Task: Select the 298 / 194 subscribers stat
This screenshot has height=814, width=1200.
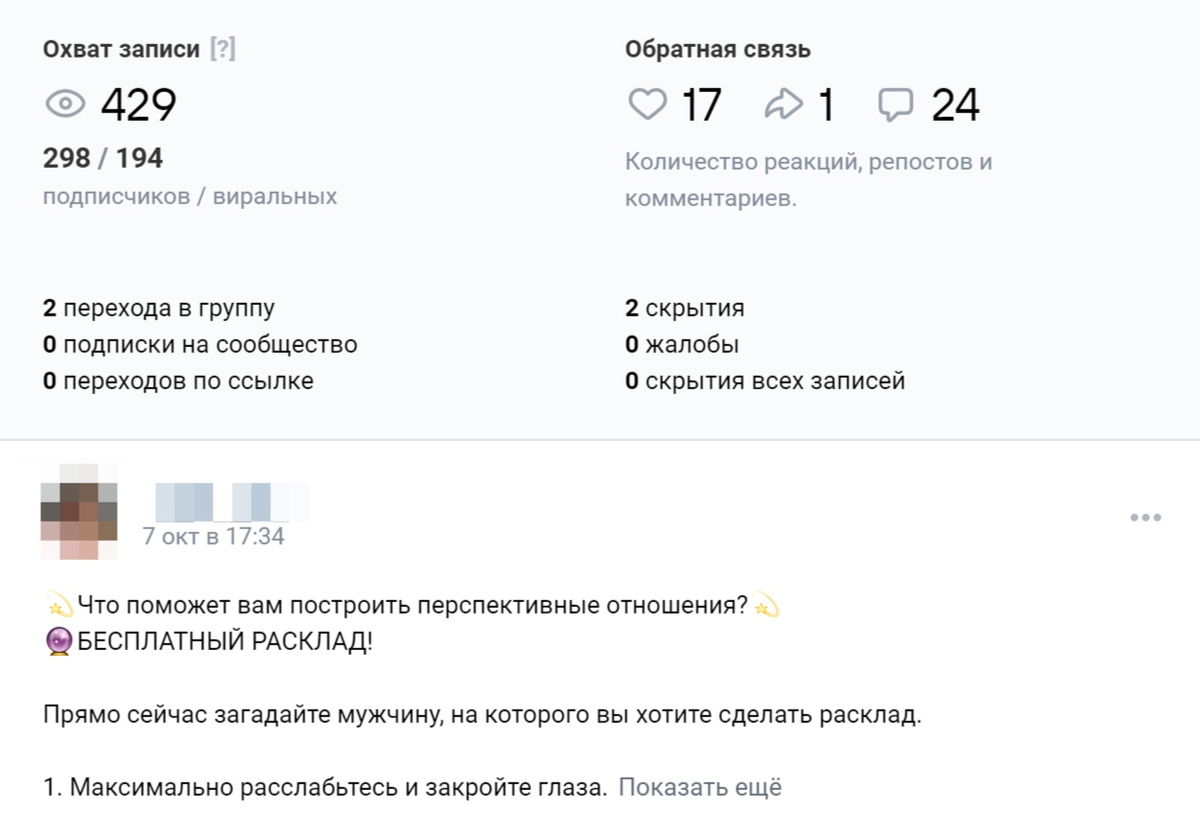Action: (104, 157)
